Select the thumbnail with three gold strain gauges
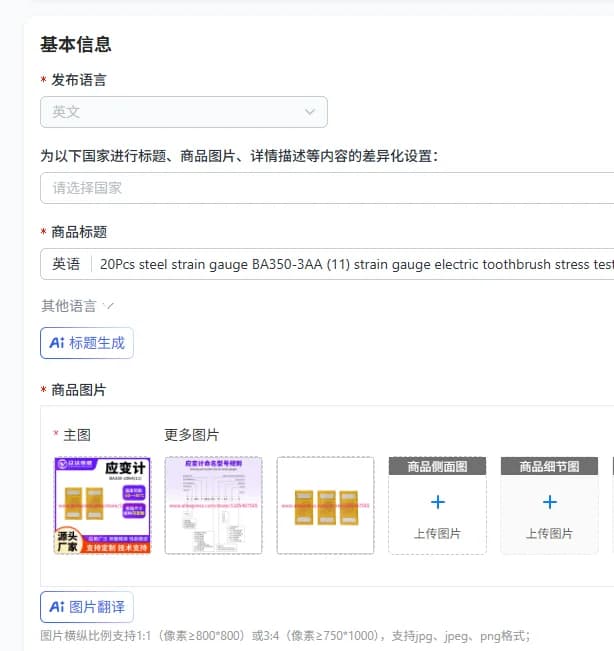Screen dimensions: 614x651 [325, 505]
